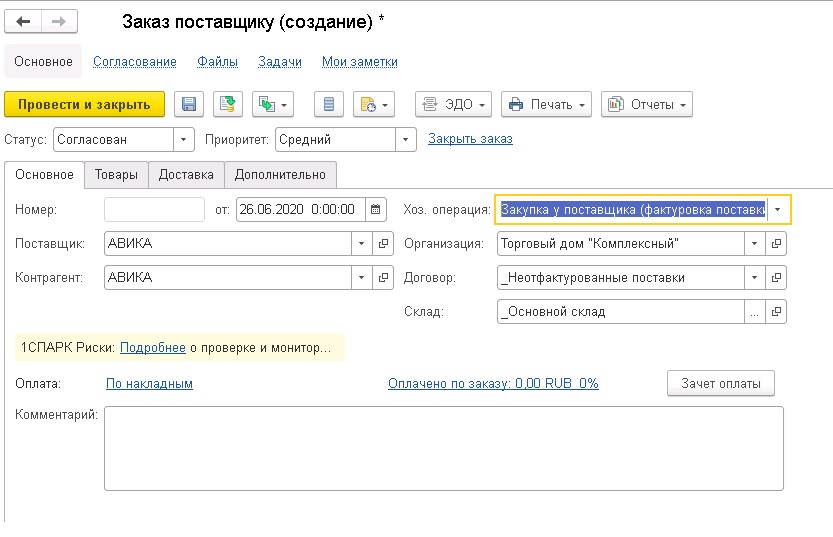This screenshot has height=537, width=833.
Task: Open the Контрагент record via the open icon
Action: point(383,278)
